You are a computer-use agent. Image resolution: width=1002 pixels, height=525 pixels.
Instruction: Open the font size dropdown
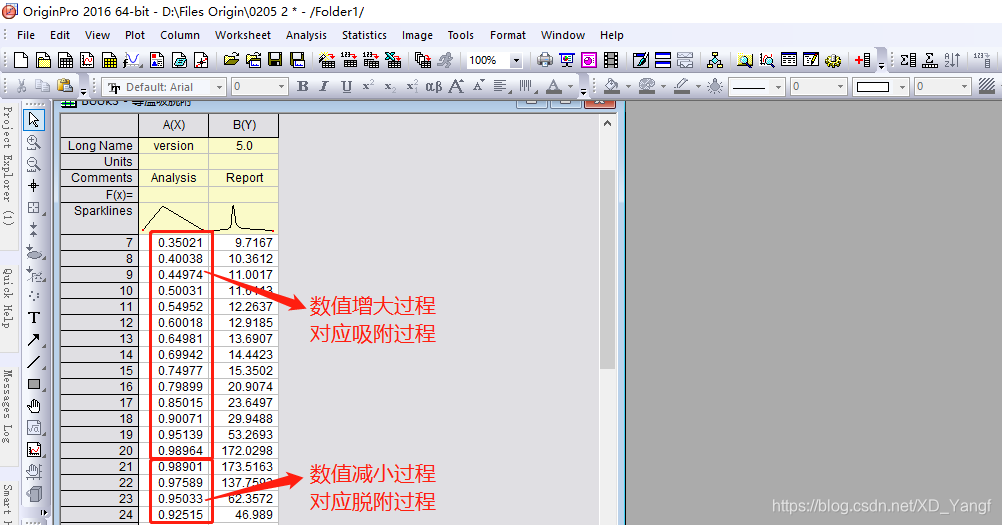click(x=281, y=86)
